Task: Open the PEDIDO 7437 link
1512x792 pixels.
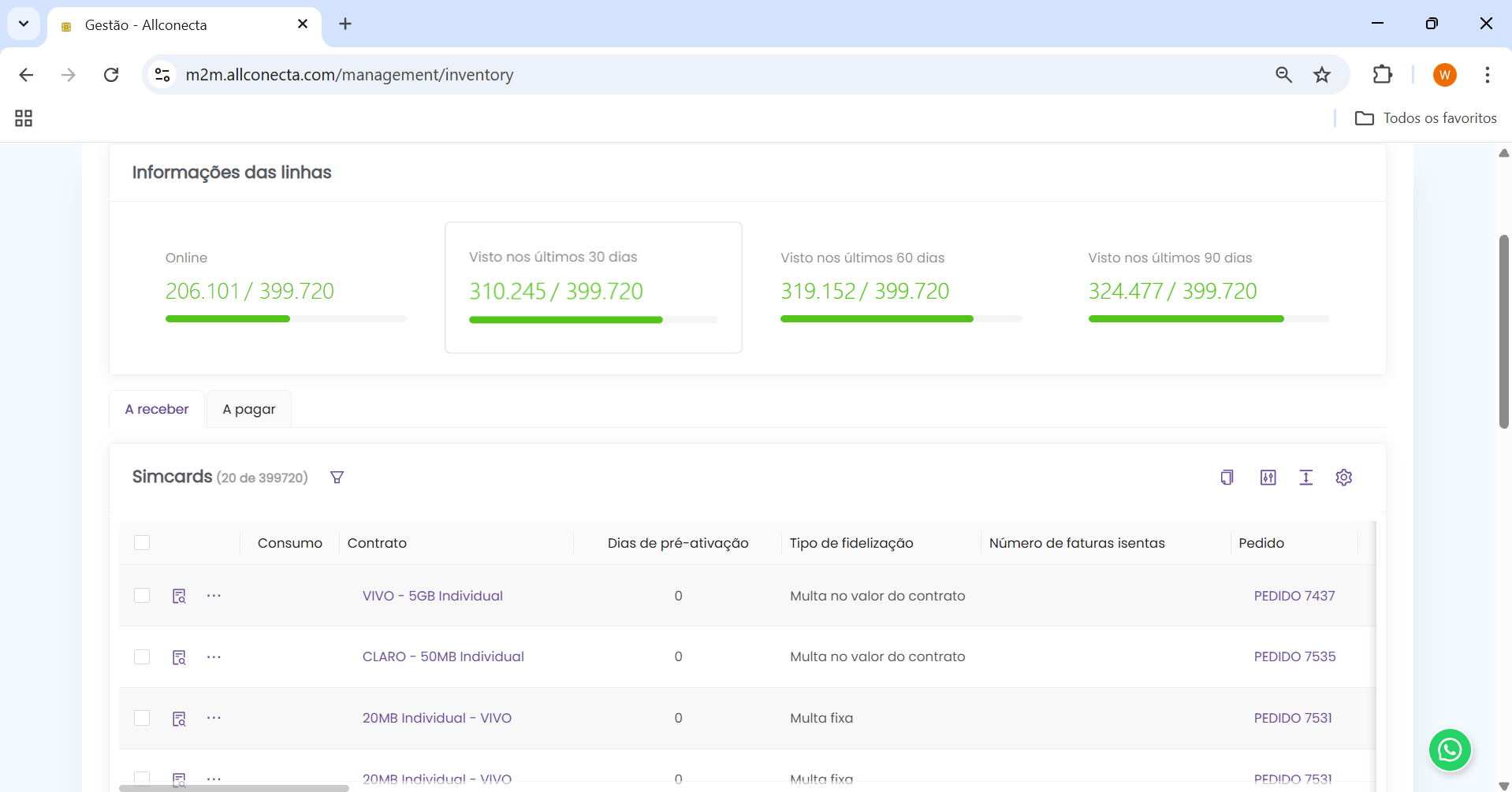Action: 1294,596
